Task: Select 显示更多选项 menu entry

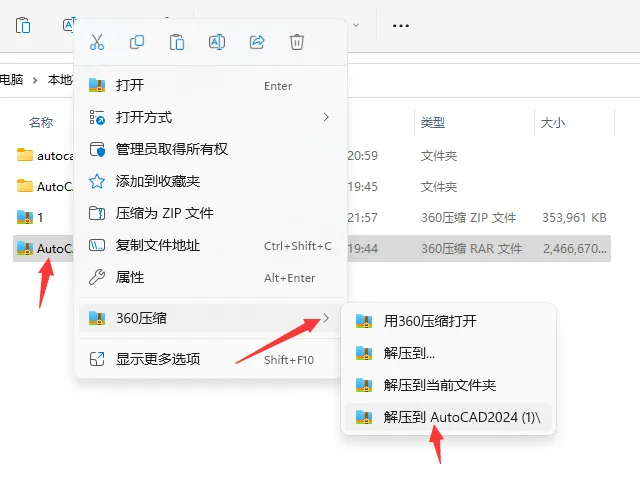Action: pos(211,359)
